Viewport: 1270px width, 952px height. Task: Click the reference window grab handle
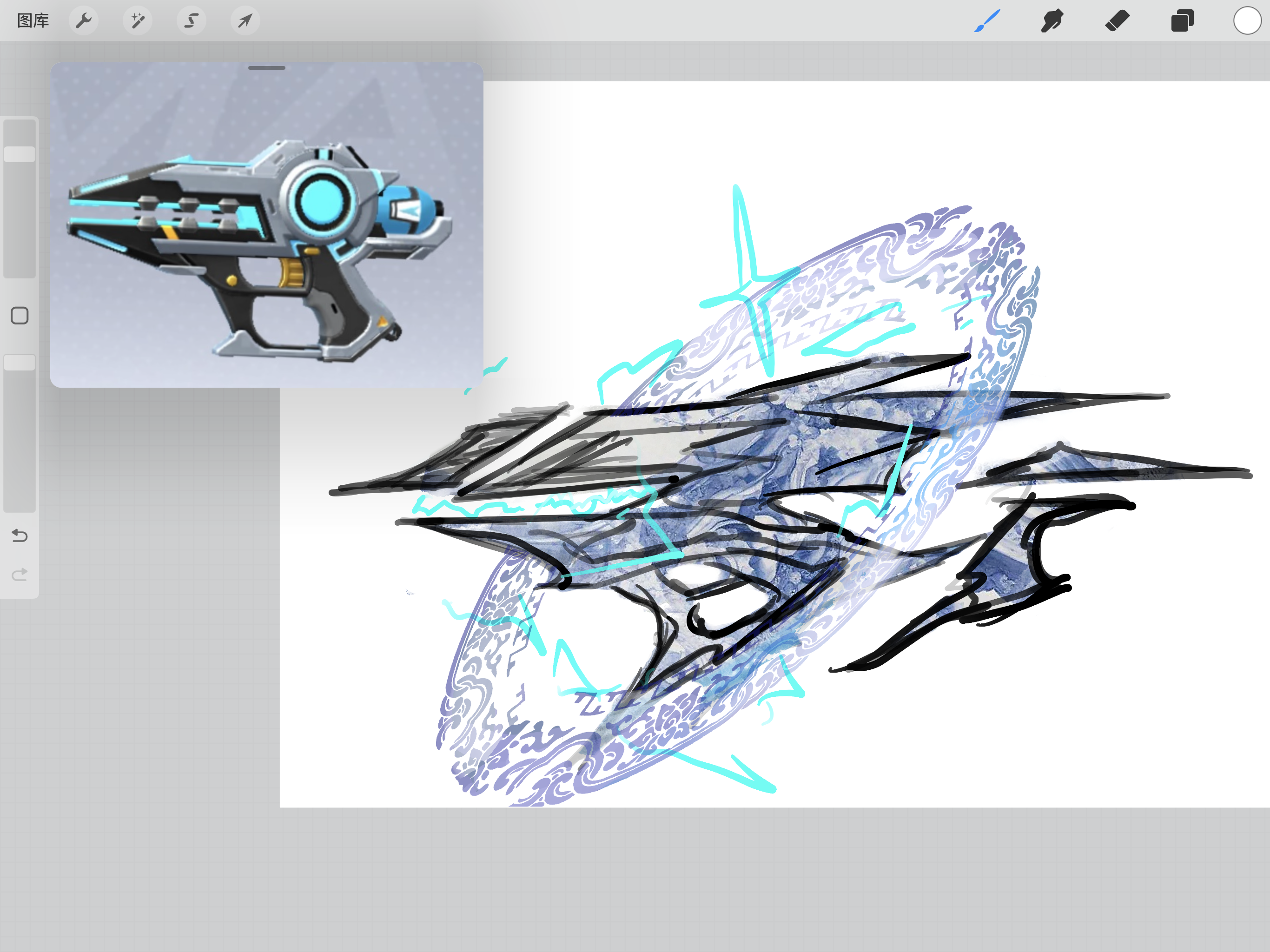266,68
